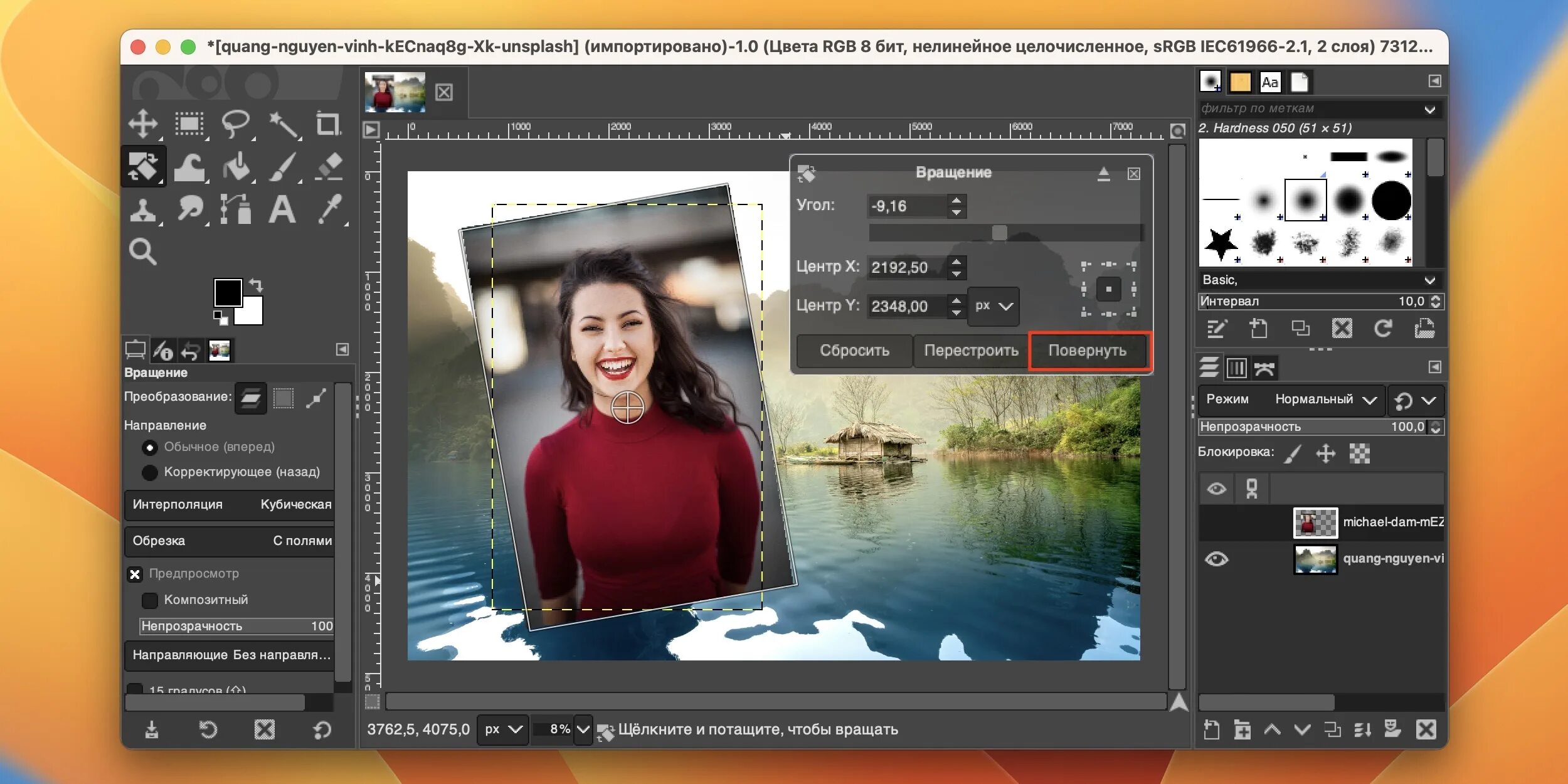This screenshot has width=1568, height=784.
Task: Select the Warp Transform tool
Action: pyautogui.click(x=189, y=167)
